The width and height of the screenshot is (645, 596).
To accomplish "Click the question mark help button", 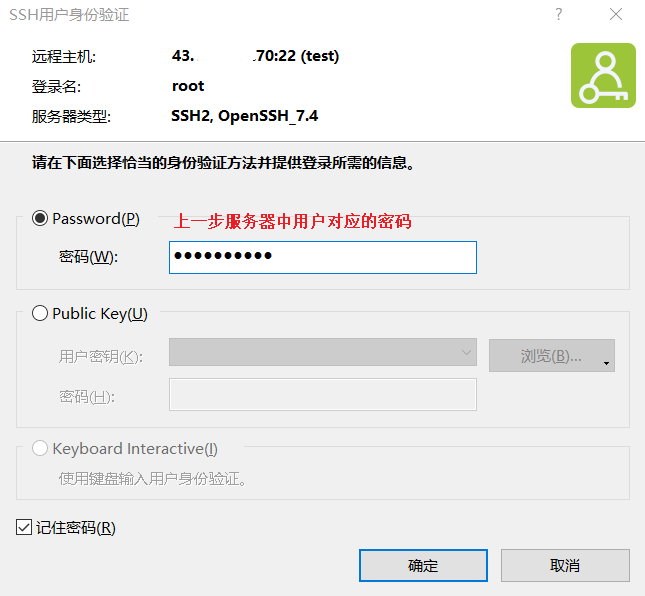I will pyautogui.click(x=558, y=15).
